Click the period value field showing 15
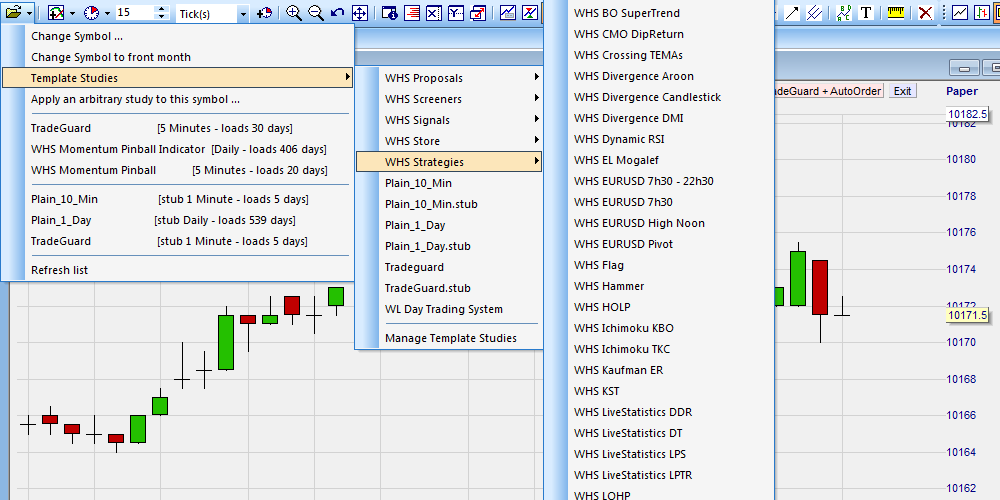 (136, 13)
